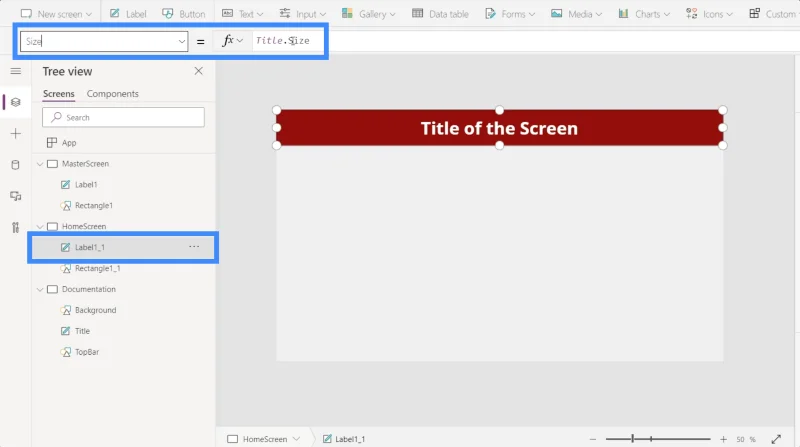800x447 pixels.
Task: Open the Input controls dropdown
Action: tap(303, 14)
